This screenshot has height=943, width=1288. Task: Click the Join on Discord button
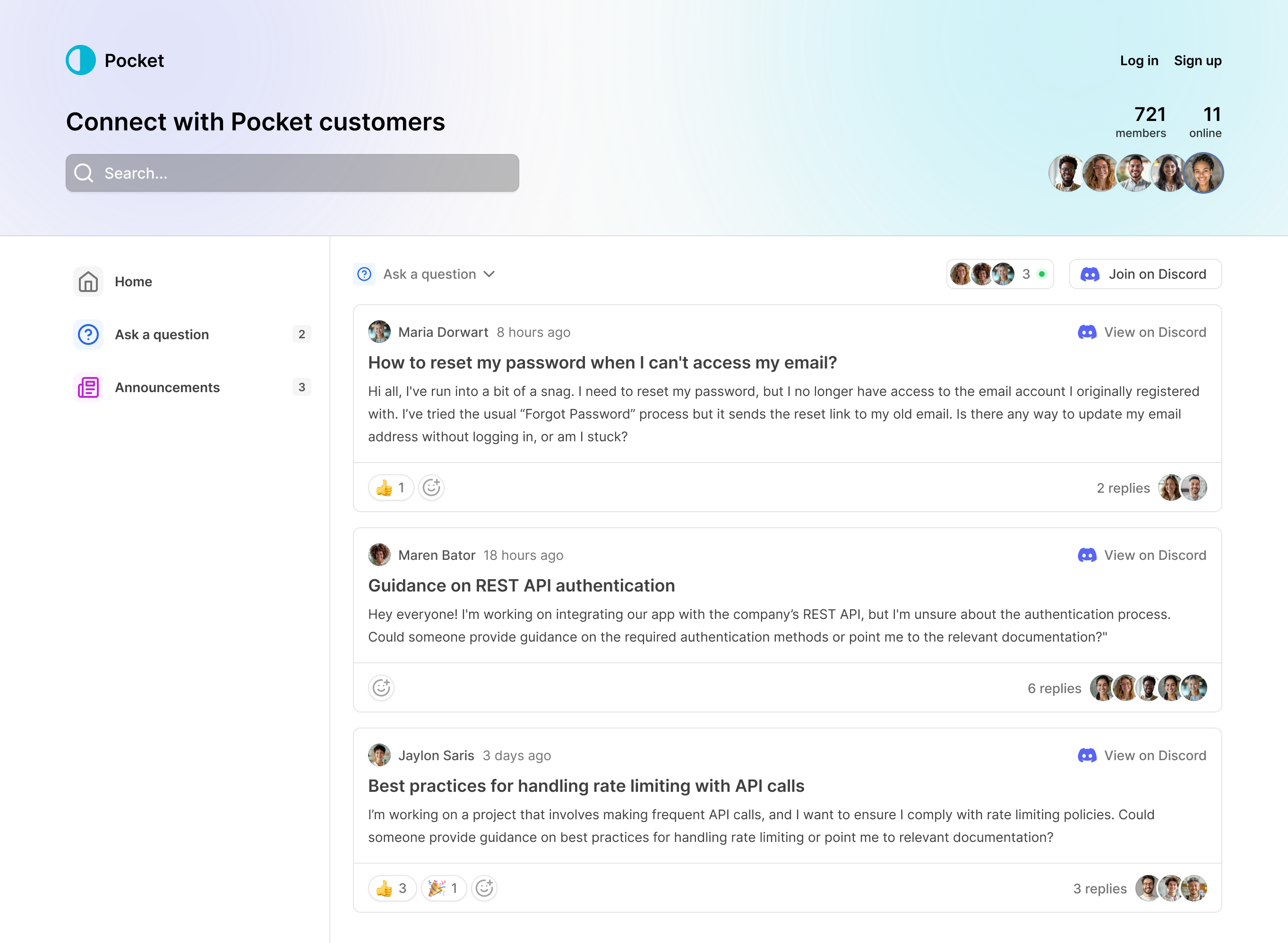click(1145, 274)
